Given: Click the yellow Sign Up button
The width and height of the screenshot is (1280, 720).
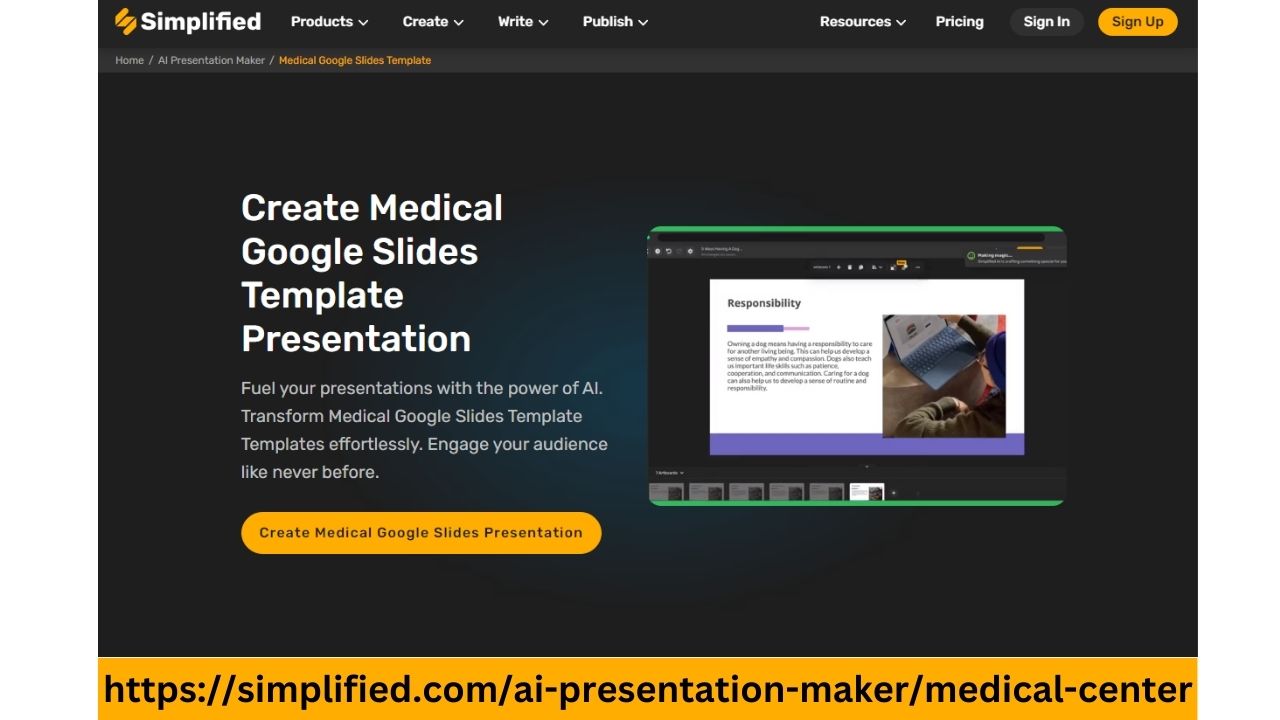Looking at the screenshot, I should (x=1137, y=21).
